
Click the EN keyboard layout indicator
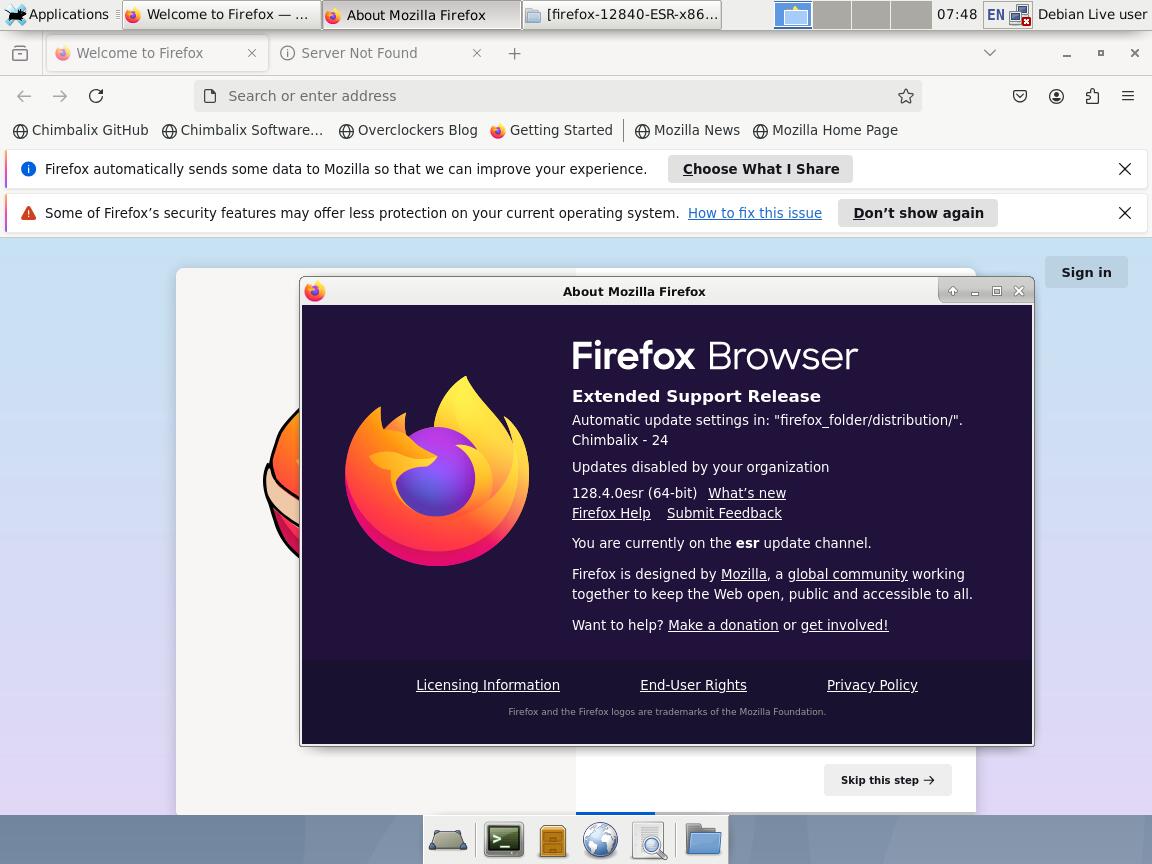tap(996, 15)
